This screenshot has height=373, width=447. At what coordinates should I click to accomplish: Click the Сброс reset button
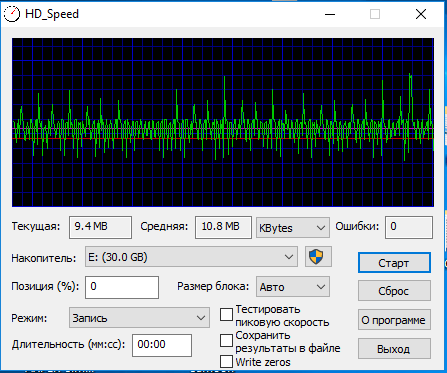[x=394, y=291]
